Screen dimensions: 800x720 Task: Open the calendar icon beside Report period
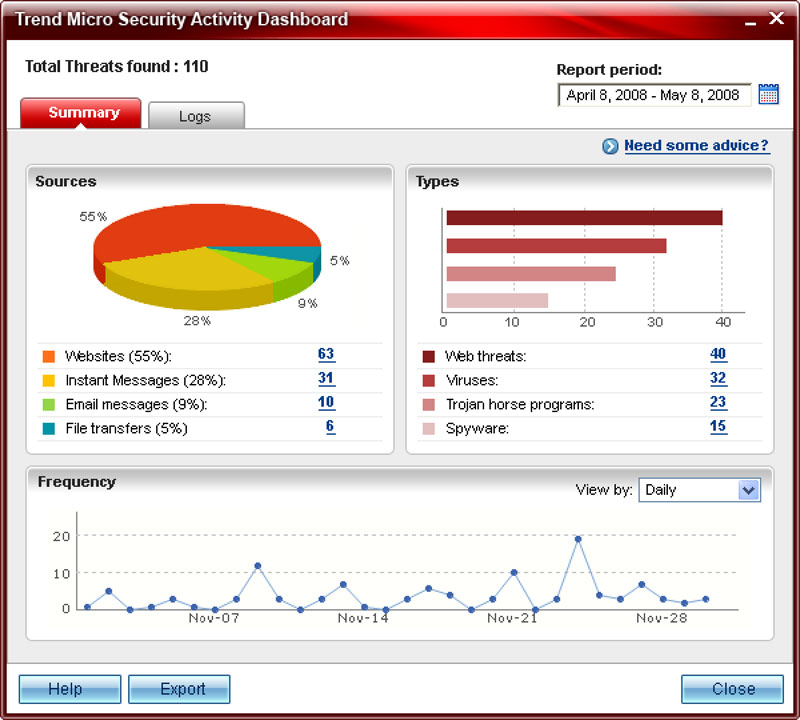pos(769,93)
